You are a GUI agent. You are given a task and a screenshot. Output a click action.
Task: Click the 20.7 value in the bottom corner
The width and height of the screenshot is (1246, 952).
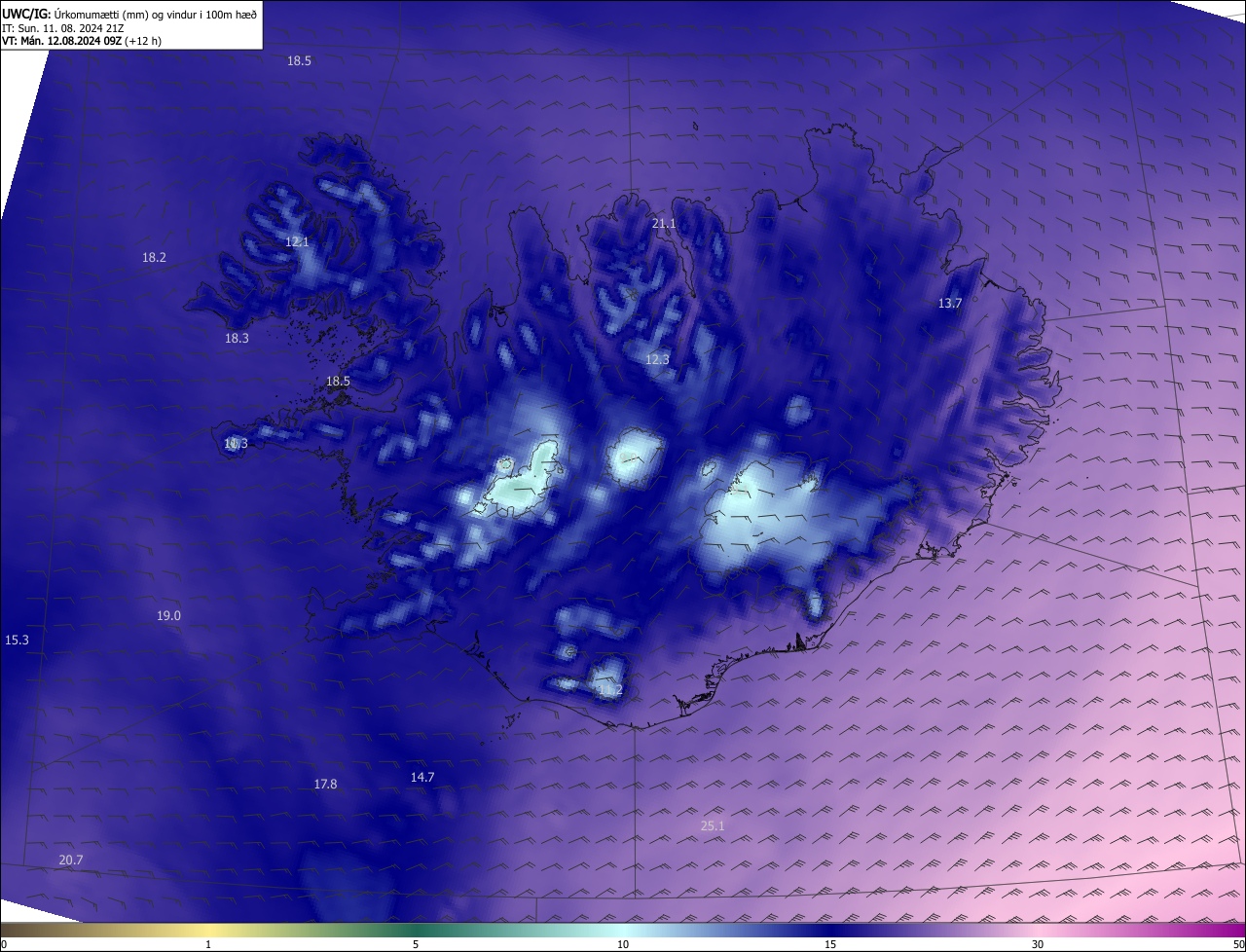coord(70,860)
